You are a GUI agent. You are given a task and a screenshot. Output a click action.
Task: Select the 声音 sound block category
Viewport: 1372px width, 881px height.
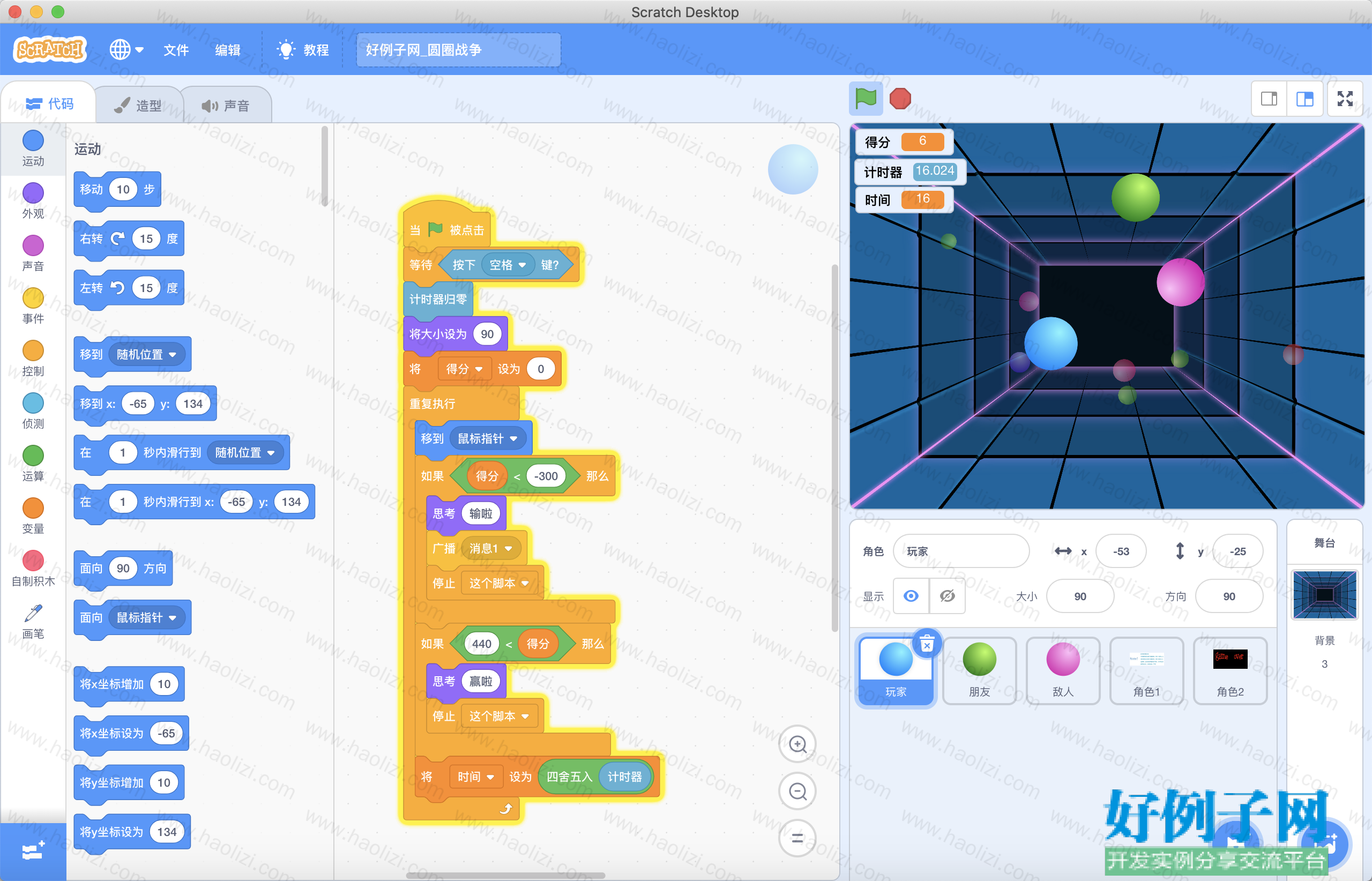(x=33, y=253)
